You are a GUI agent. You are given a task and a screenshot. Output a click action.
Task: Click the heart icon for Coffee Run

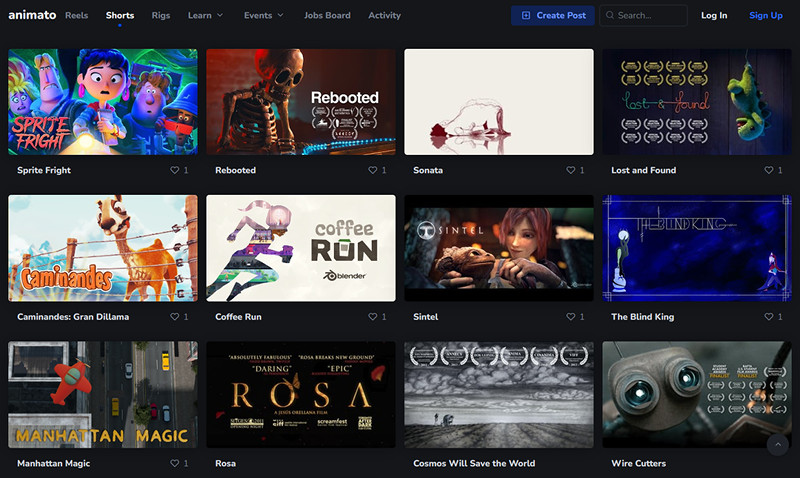click(x=372, y=317)
